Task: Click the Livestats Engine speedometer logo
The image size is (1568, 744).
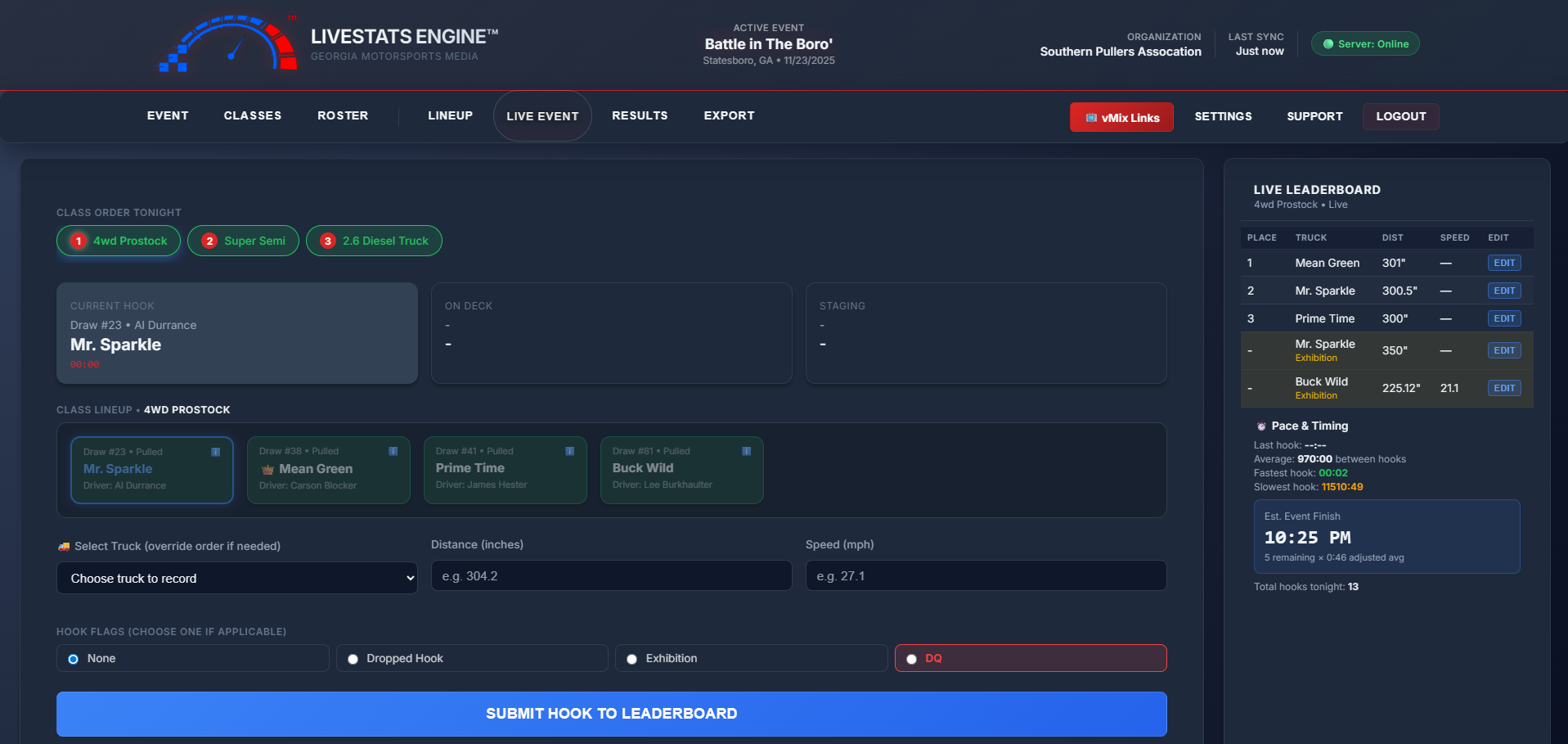Action: click(x=227, y=43)
